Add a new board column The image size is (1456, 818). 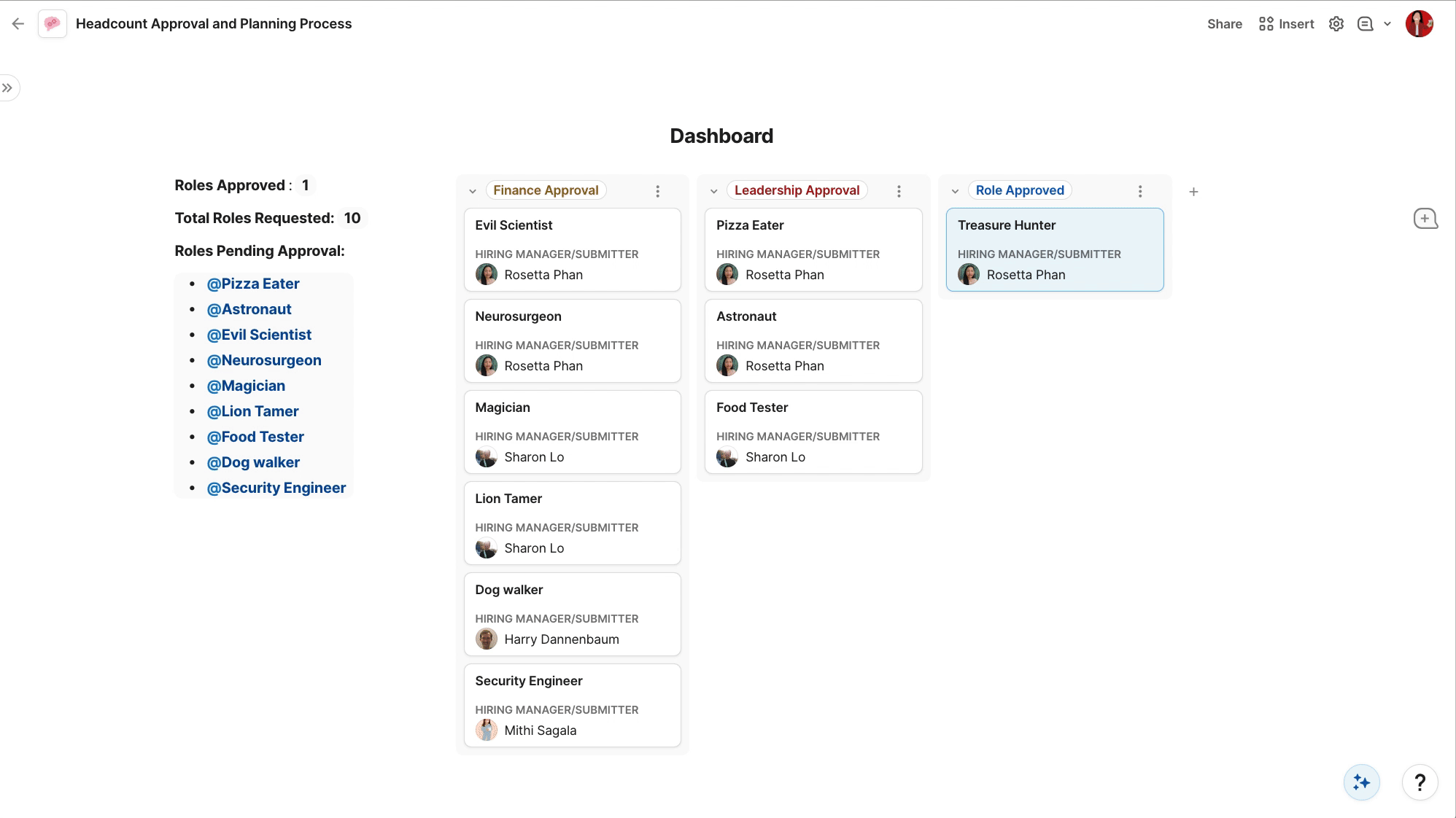coord(1193,192)
